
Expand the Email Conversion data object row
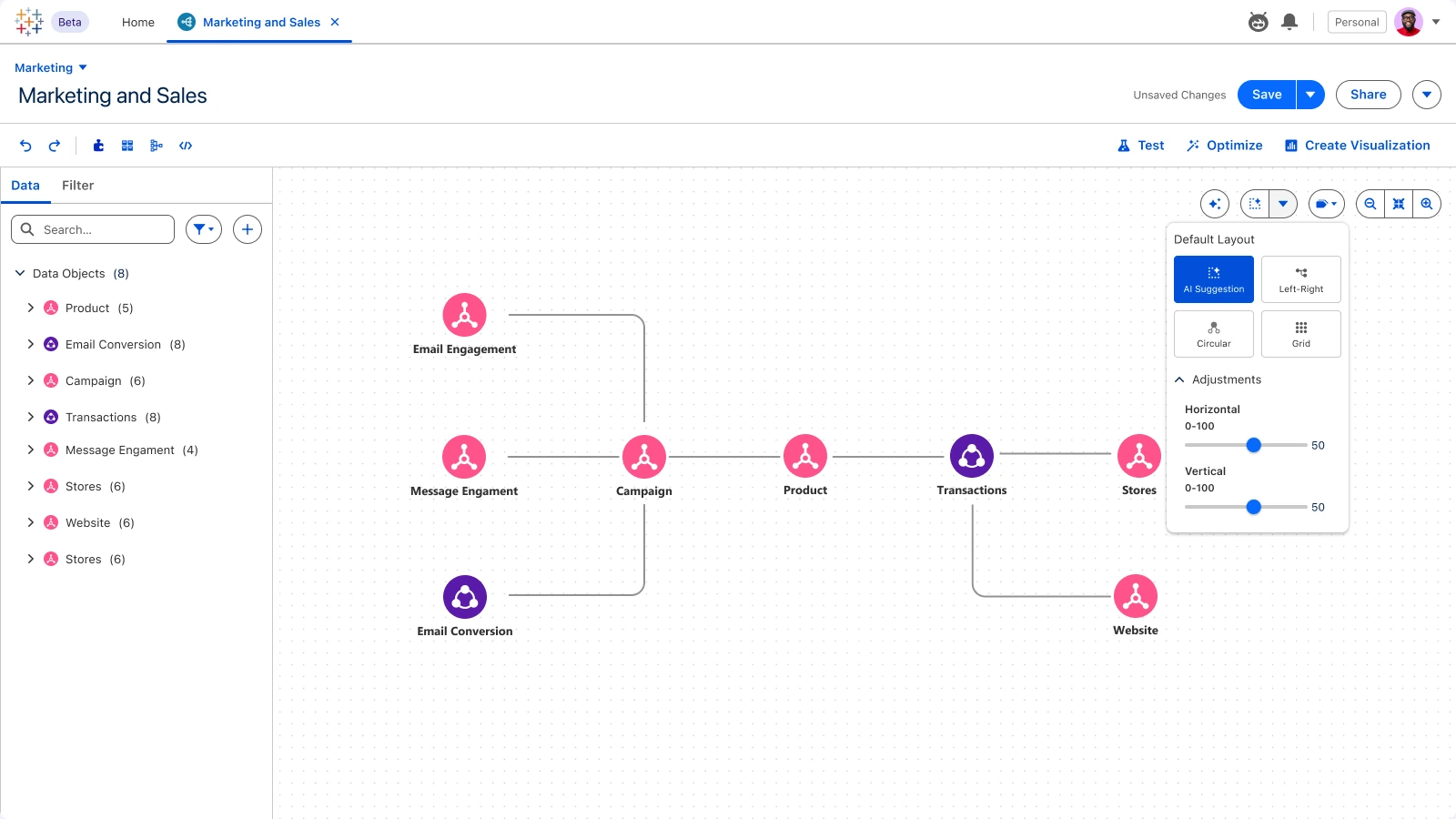pyautogui.click(x=31, y=344)
